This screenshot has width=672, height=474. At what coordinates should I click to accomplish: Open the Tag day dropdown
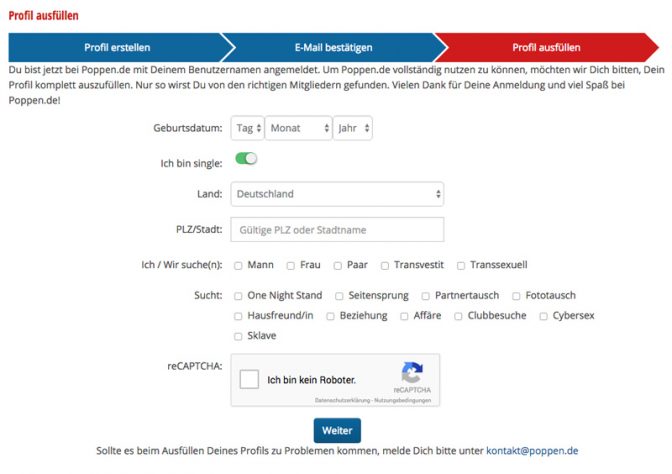click(x=247, y=128)
